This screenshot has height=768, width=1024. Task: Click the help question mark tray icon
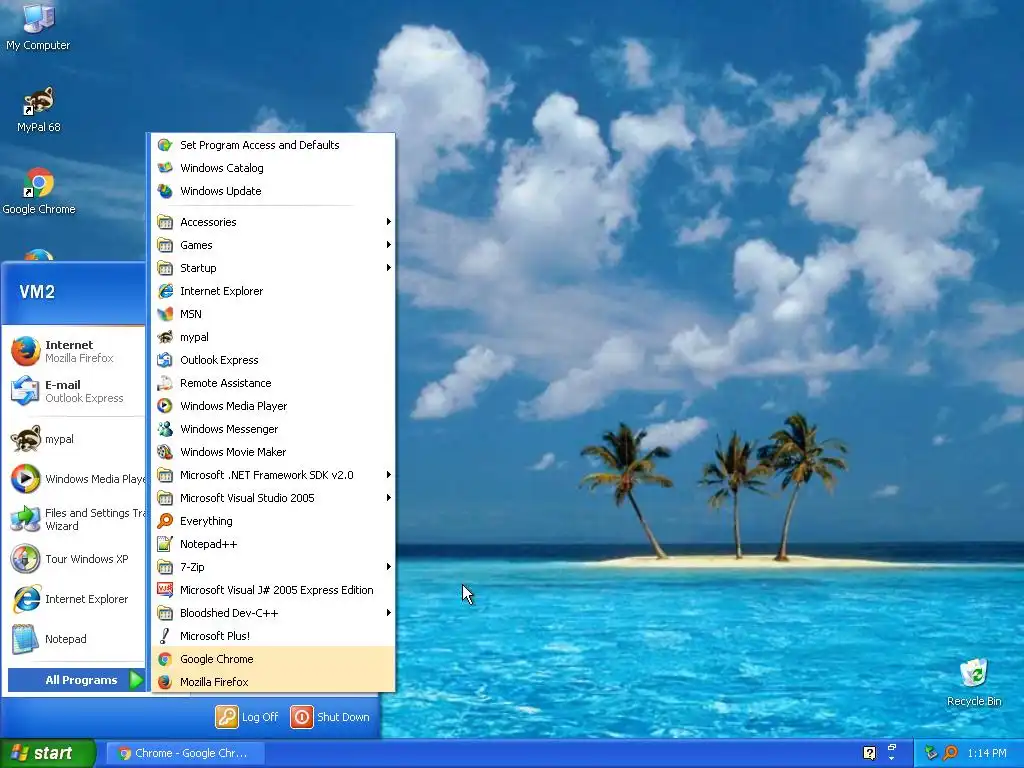[869, 753]
